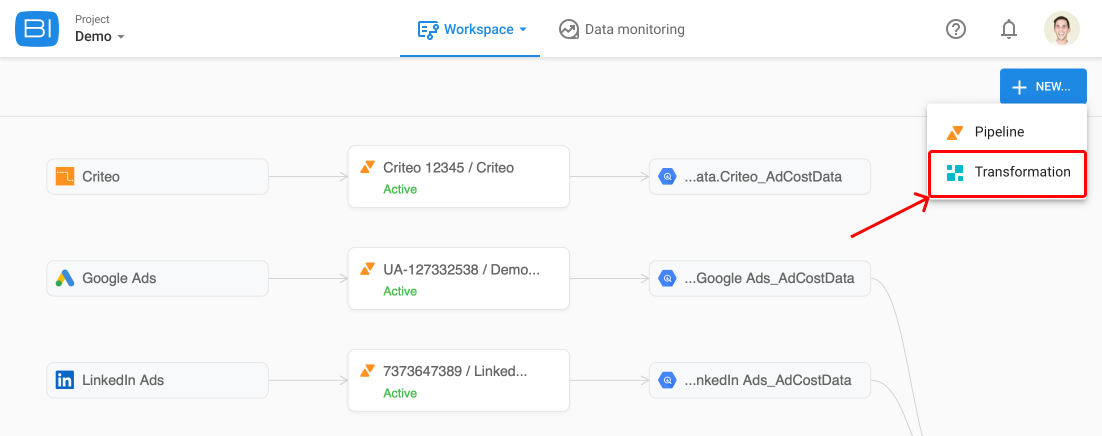Screen dimensions: 1102x436
Task: Click the Criteo source icon
Action: [x=65, y=177]
